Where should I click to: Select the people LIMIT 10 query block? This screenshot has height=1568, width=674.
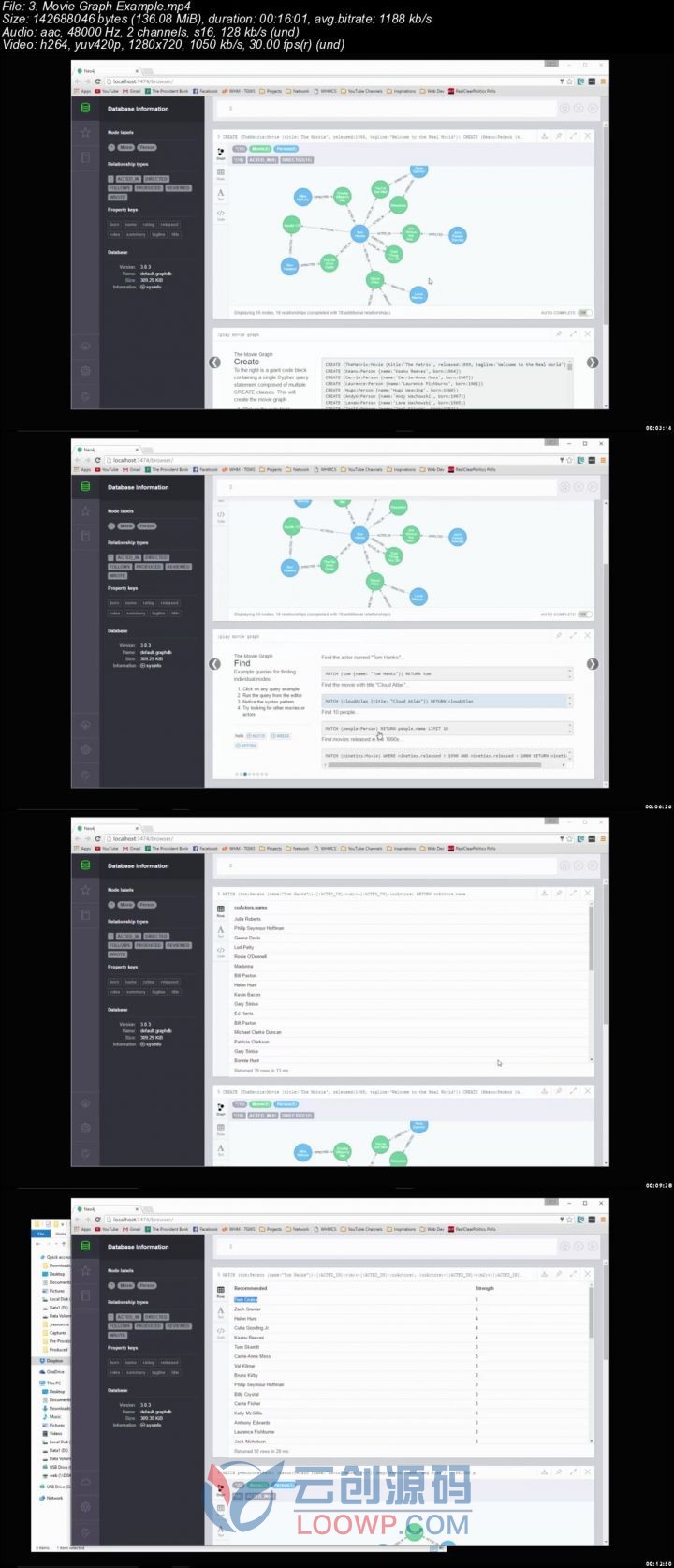pyautogui.click(x=447, y=728)
